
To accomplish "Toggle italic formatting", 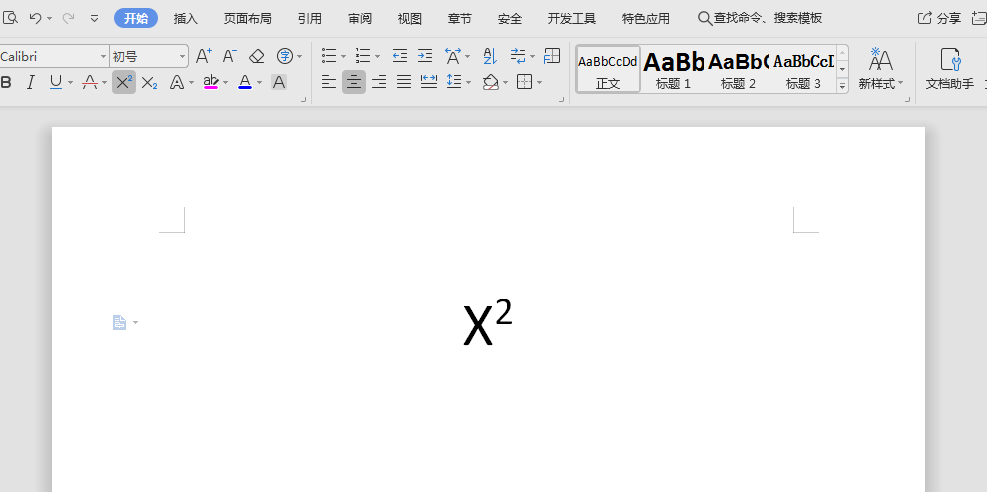I will [x=31, y=82].
